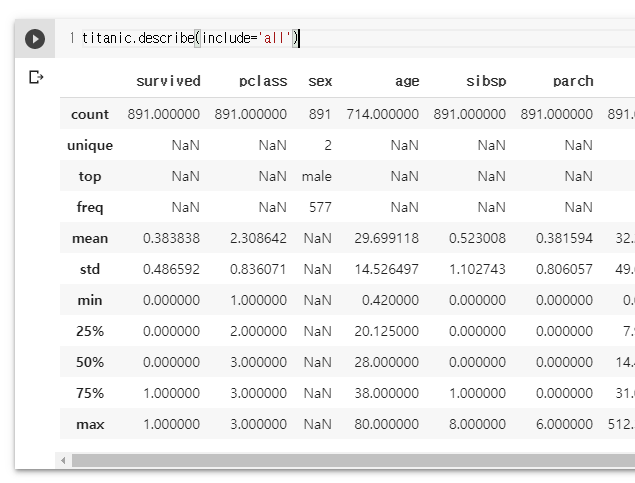Click the 'male' top value cell
Image resolution: width=635 pixels, height=483 pixels.
coord(317,176)
